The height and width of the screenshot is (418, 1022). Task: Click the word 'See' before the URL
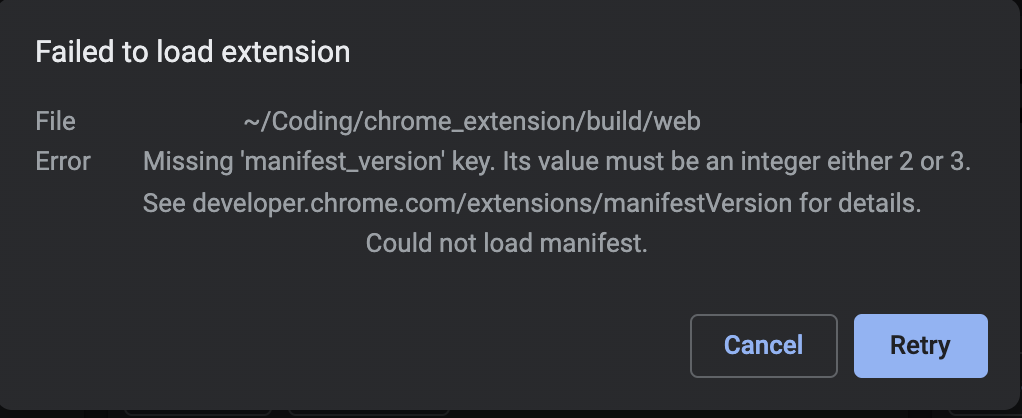pos(164,204)
